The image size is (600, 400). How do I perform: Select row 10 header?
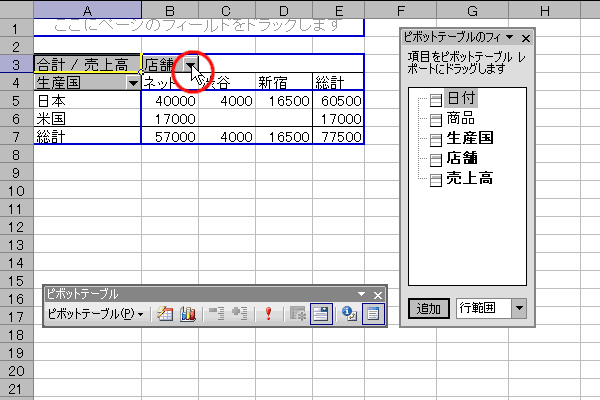(16, 191)
